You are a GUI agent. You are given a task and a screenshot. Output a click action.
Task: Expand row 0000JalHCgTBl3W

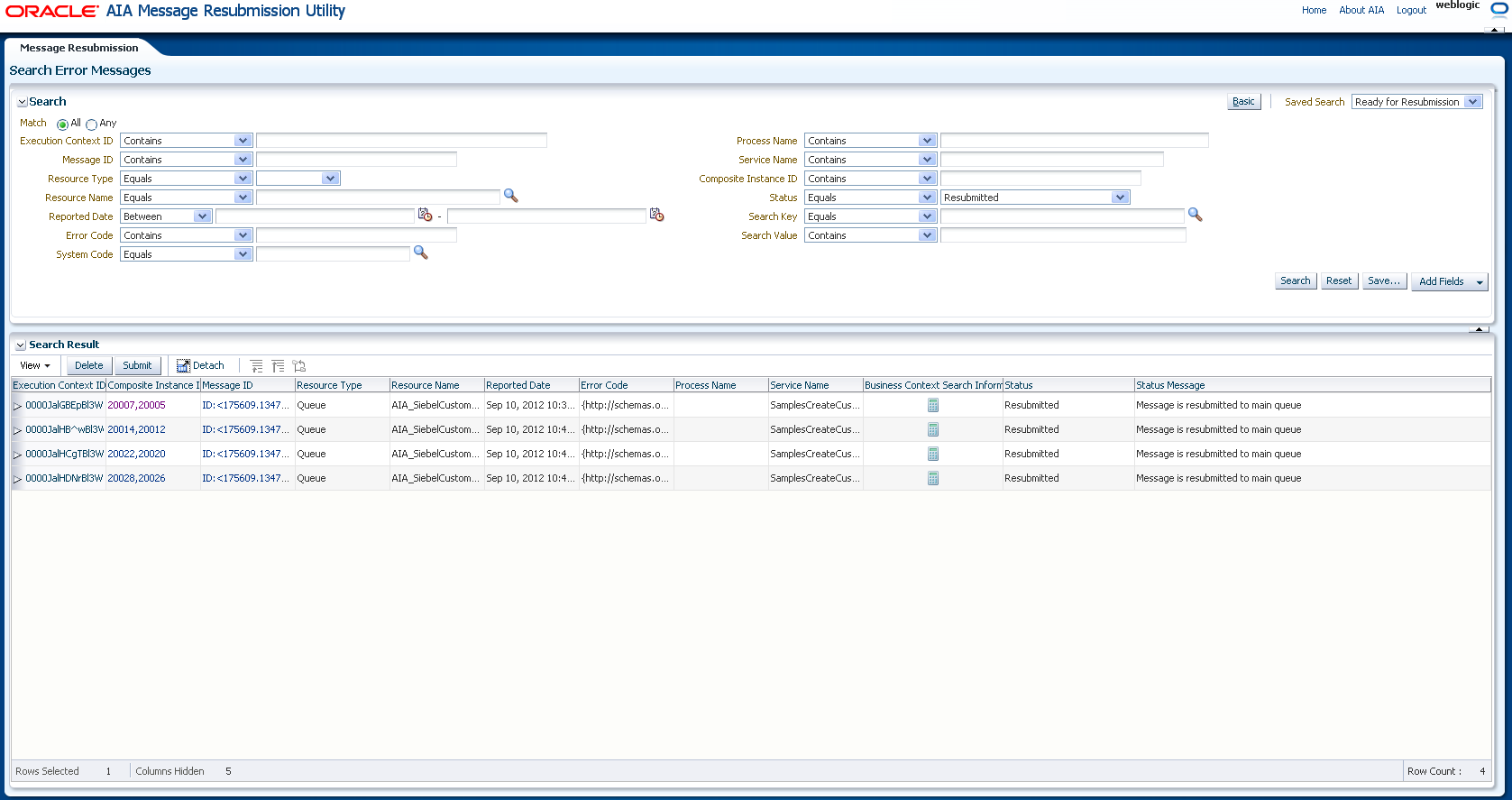(x=17, y=455)
